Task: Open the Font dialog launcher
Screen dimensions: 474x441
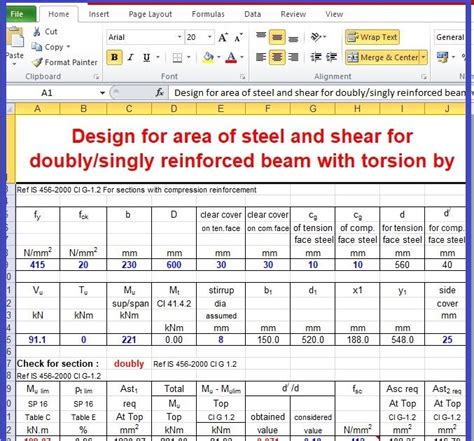Action: coord(243,77)
